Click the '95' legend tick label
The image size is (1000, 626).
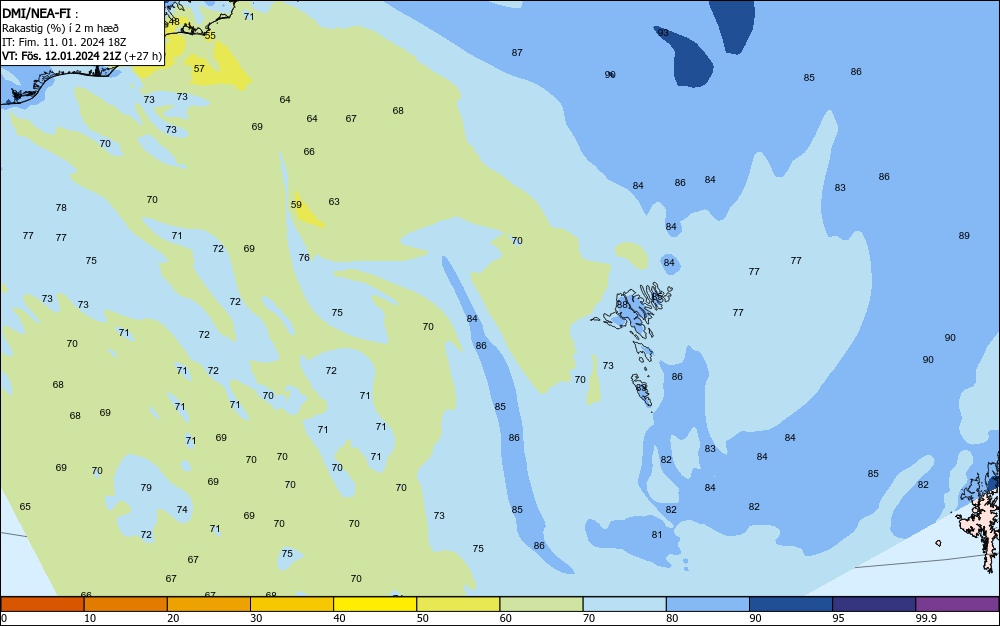838,618
